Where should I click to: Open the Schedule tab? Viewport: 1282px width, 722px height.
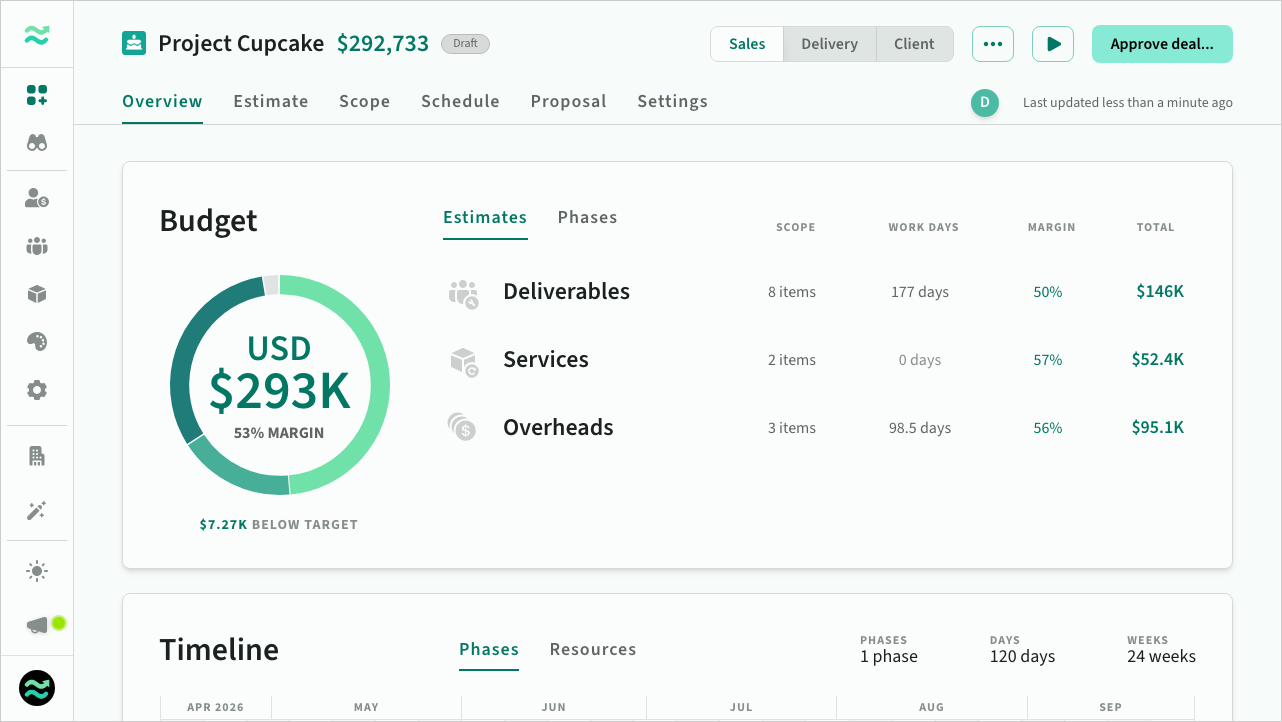pyautogui.click(x=460, y=101)
